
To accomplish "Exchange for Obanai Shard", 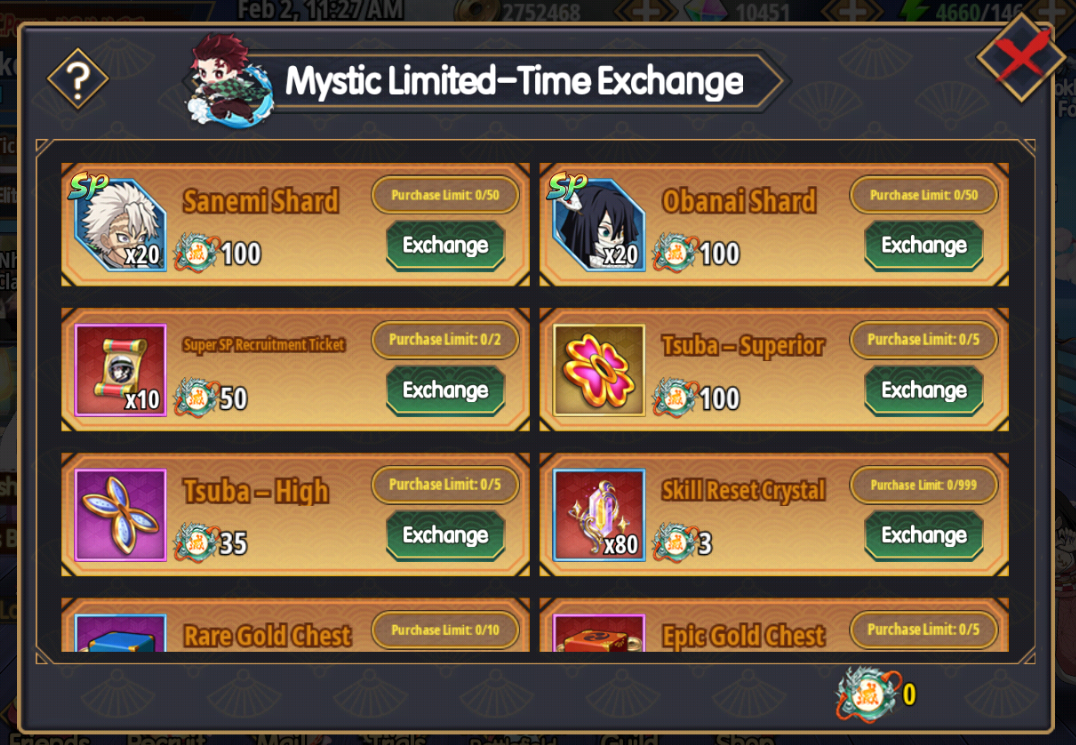I will (924, 246).
